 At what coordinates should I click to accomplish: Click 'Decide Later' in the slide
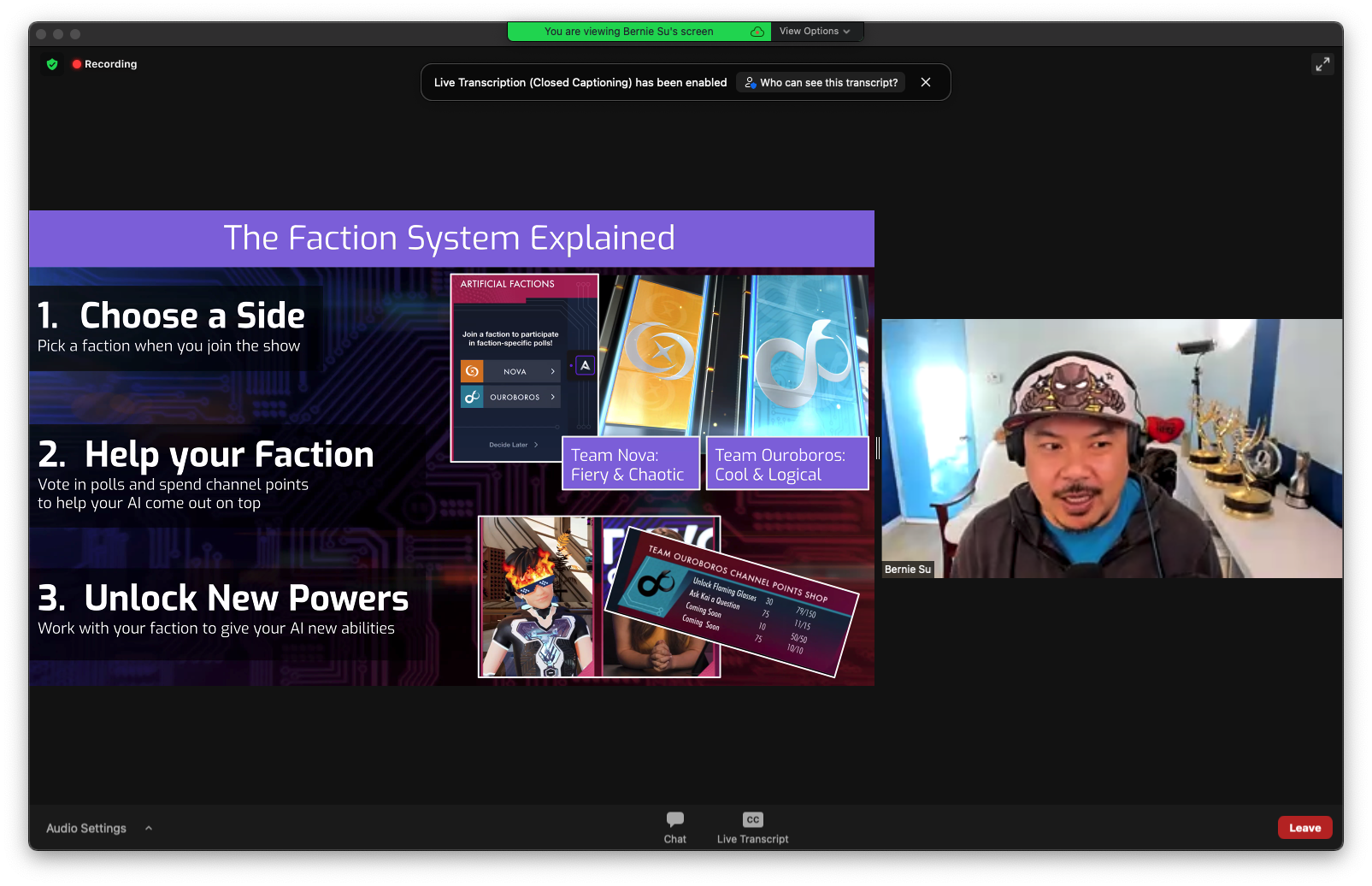coord(514,445)
